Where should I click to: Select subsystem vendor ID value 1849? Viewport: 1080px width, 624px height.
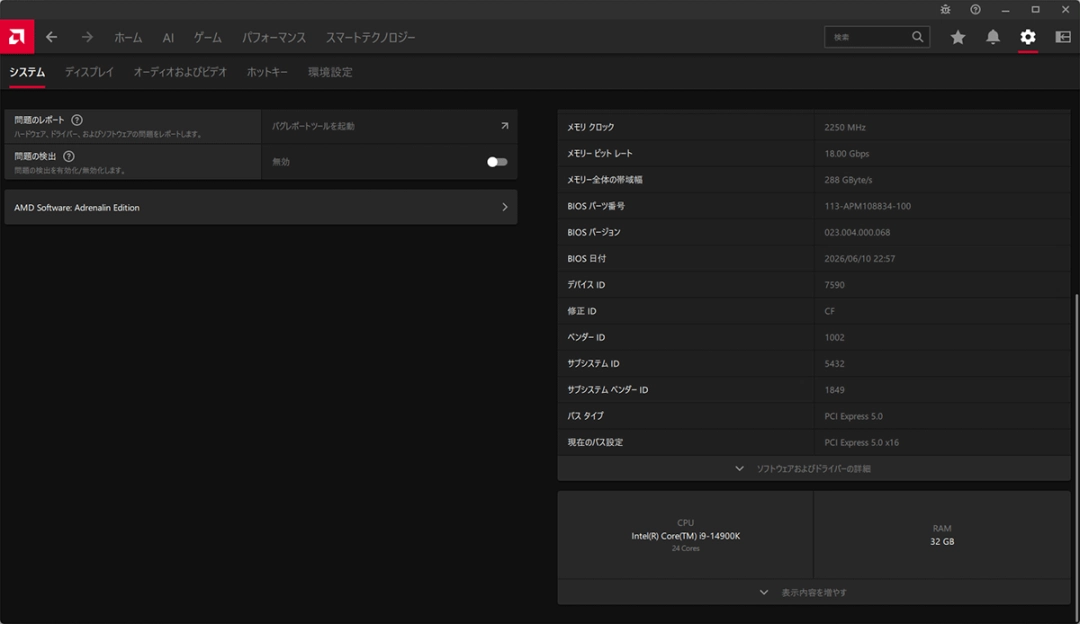834,390
